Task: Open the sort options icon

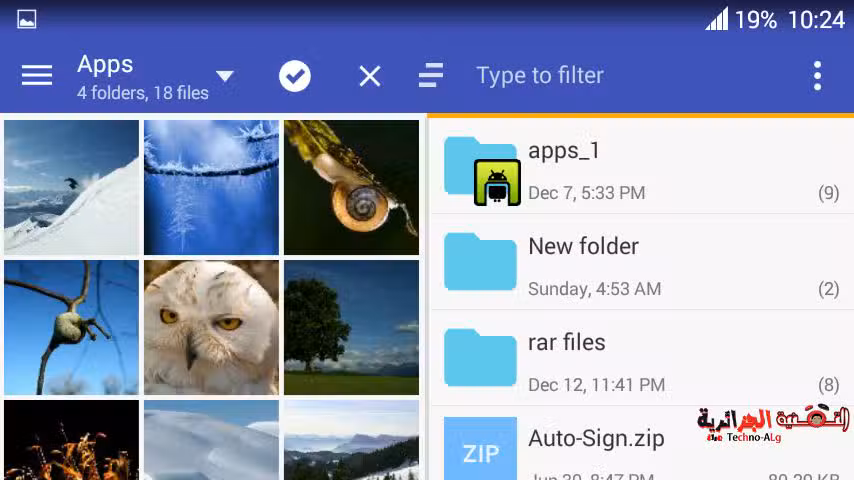Action: click(x=431, y=76)
